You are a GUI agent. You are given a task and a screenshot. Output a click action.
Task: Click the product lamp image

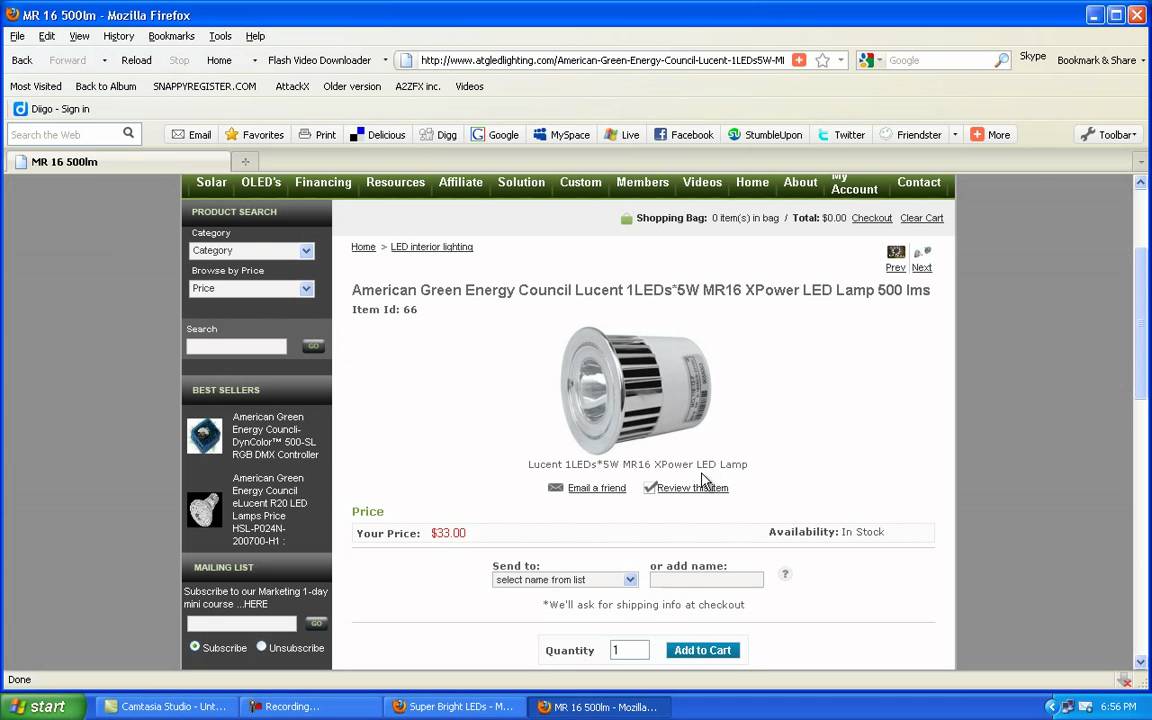(x=636, y=389)
